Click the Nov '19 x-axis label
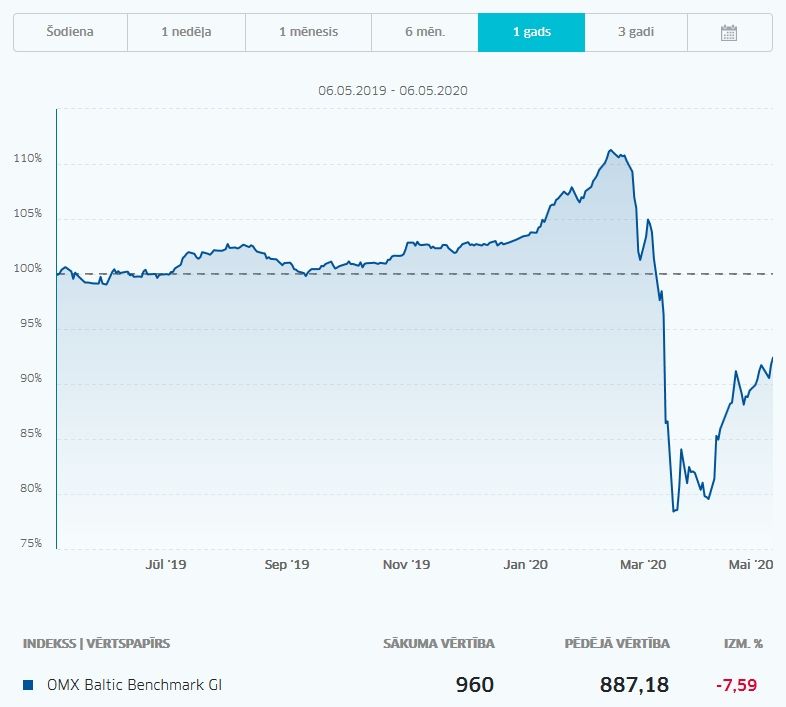The width and height of the screenshot is (786, 707). coord(407,565)
